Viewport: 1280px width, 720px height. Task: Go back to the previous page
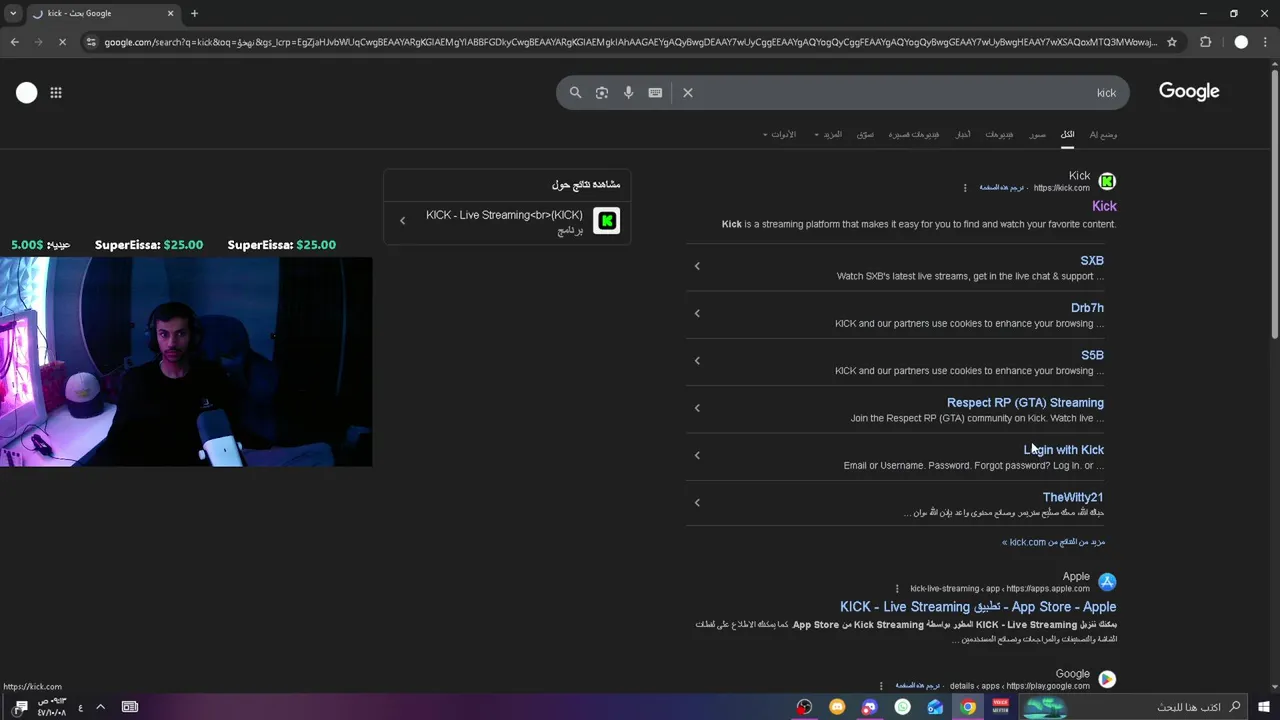click(x=14, y=42)
